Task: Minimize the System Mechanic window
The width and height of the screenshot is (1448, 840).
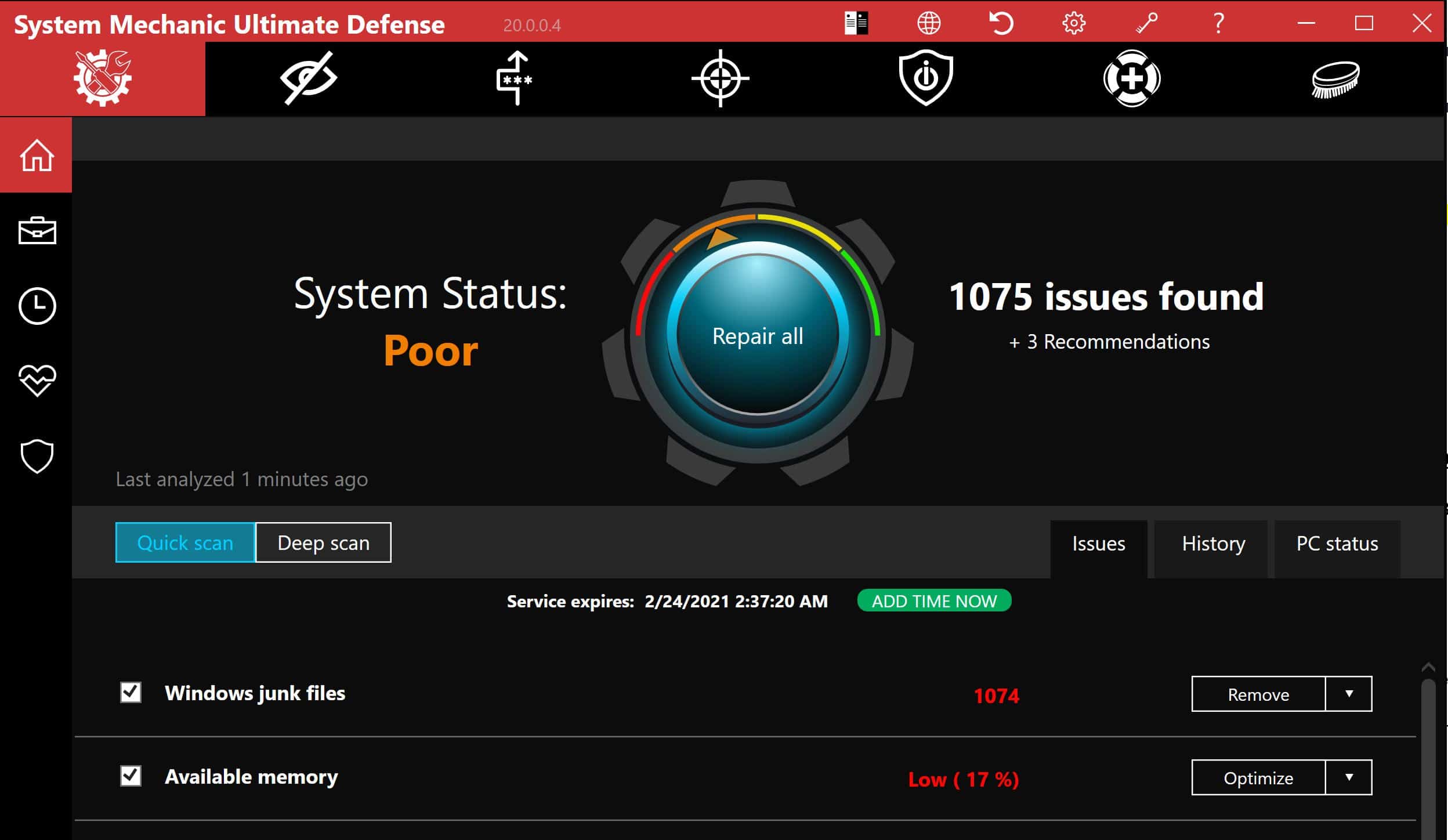Action: click(x=1306, y=24)
